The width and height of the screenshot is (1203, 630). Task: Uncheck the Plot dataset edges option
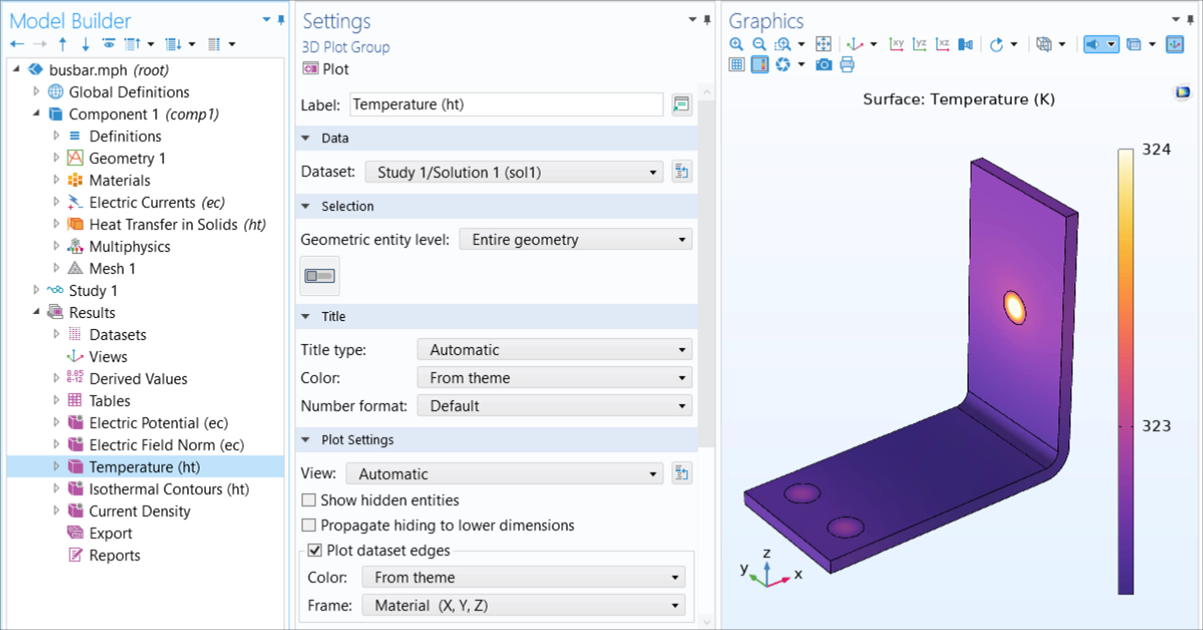(315, 550)
